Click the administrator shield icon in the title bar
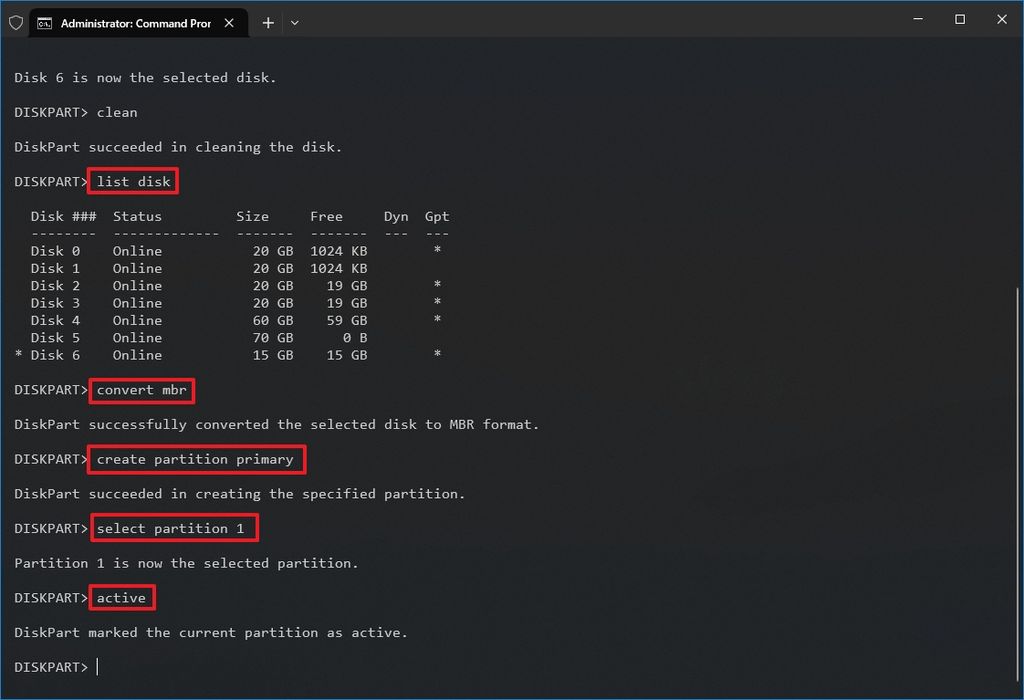The height and width of the screenshot is (700, 1024). pyautogui.click(x=16, y=22)
